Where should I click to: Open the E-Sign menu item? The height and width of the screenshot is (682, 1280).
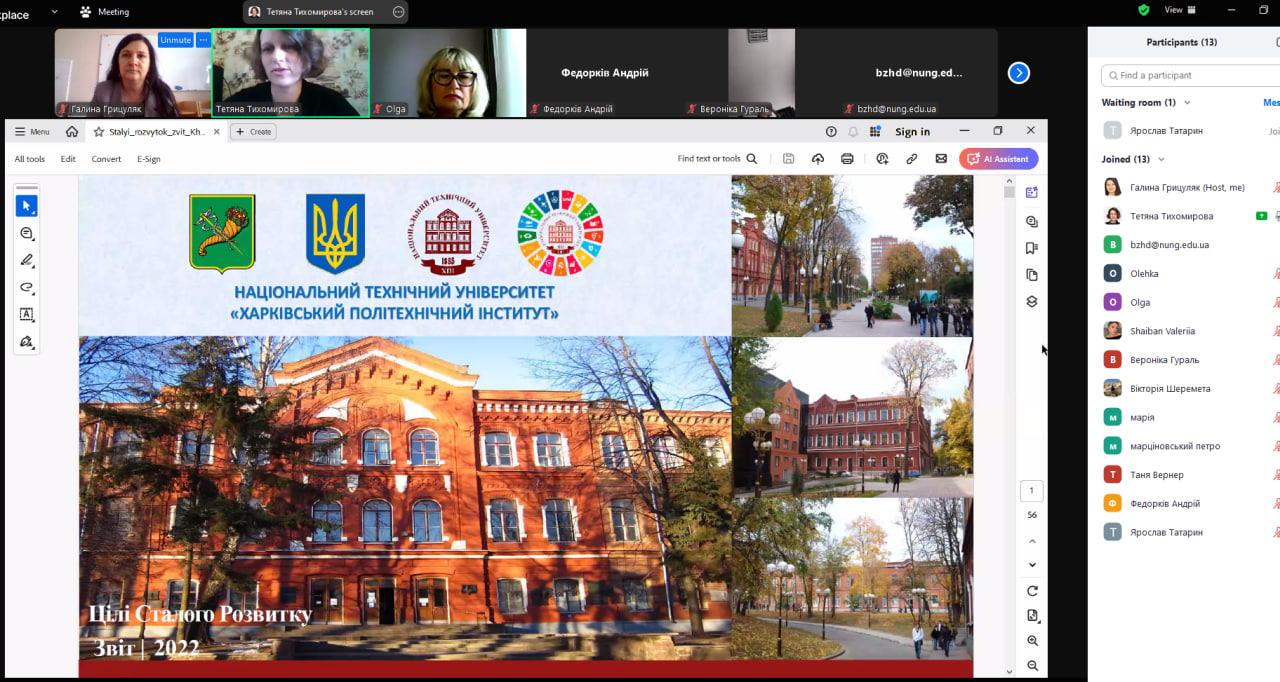click(148, 159)
